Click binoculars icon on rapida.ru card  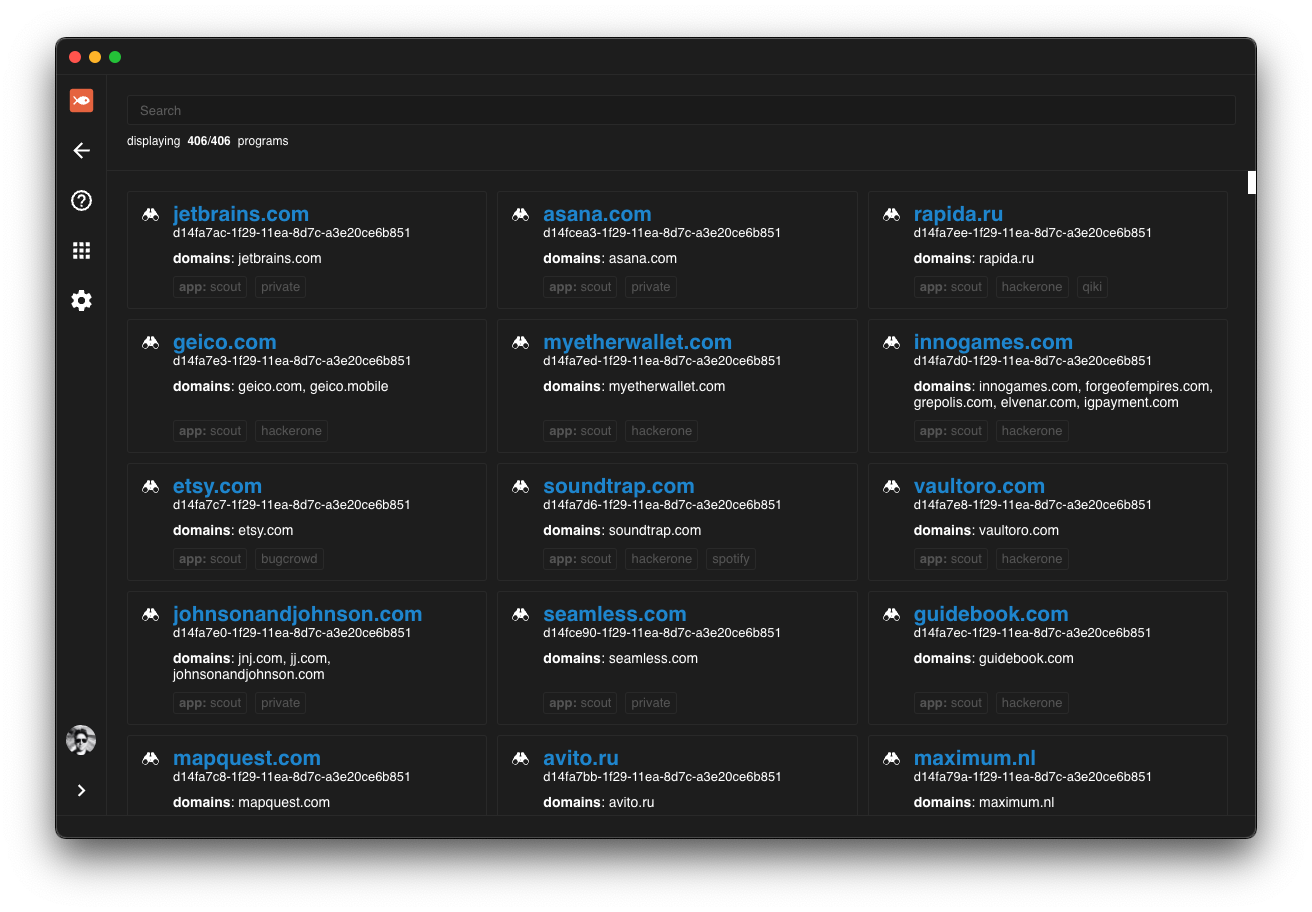click(x=891, y=214)
